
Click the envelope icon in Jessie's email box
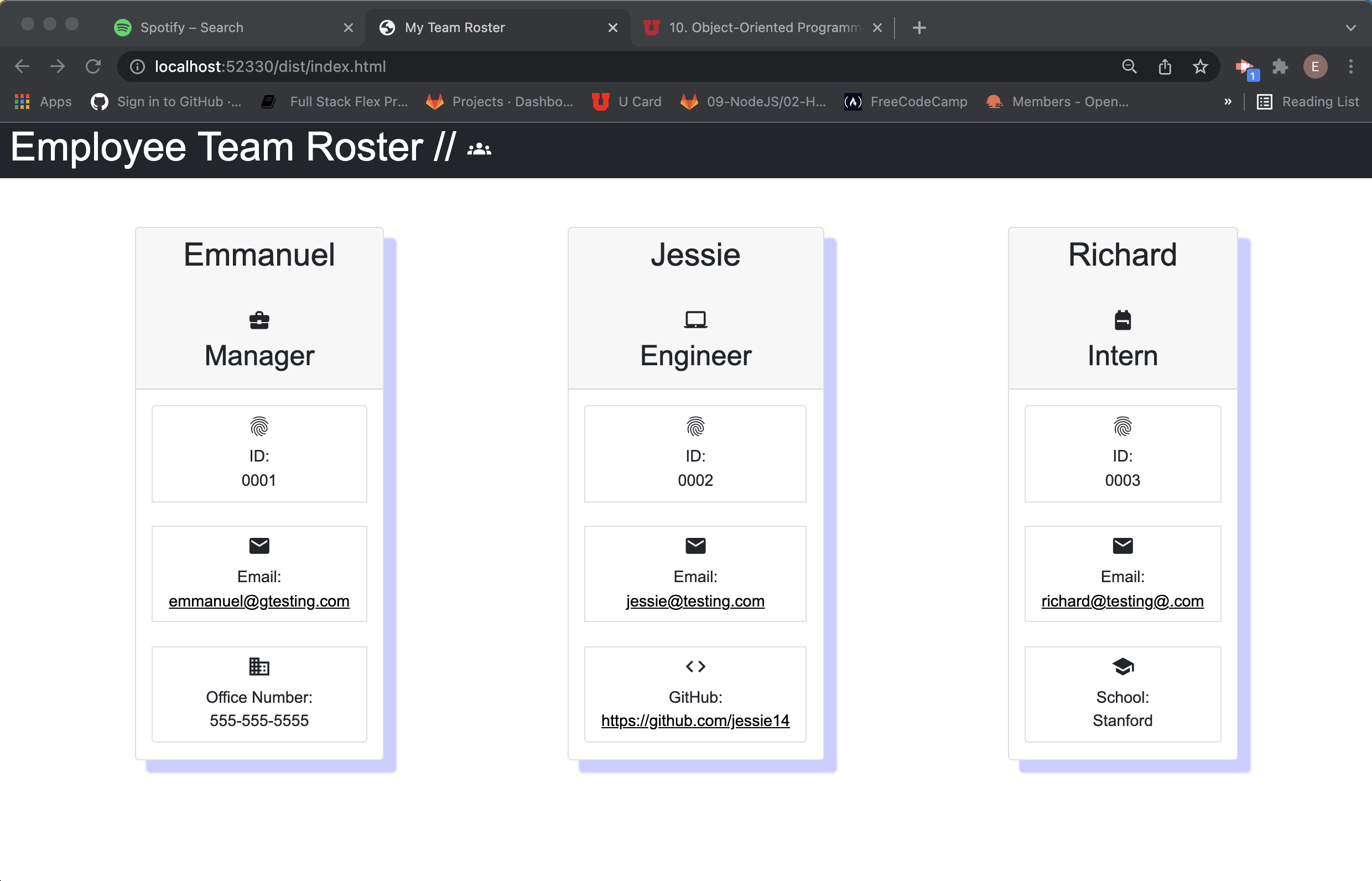pyautogui.click(x=695, y=546)
